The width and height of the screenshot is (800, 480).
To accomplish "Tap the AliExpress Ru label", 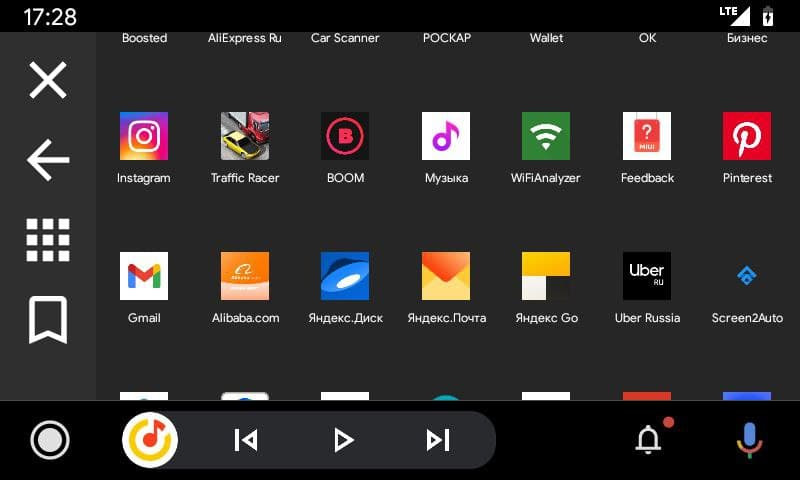I will 245,38.
